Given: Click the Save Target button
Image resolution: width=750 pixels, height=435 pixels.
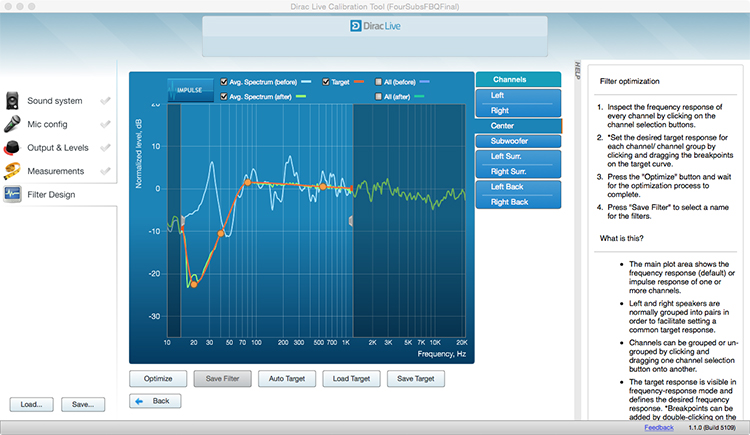Looking at the screenshot, I should (x=416, y=379).
